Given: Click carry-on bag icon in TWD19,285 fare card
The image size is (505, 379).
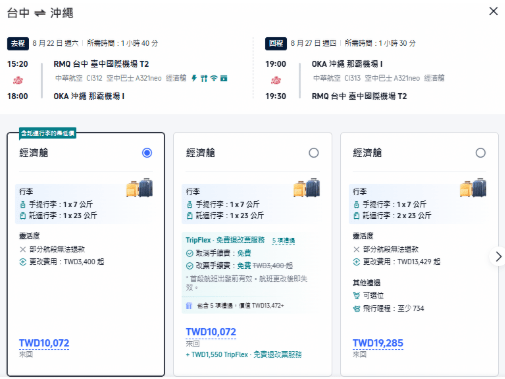Looking at the screenshot, I should [x=356, y=204].
